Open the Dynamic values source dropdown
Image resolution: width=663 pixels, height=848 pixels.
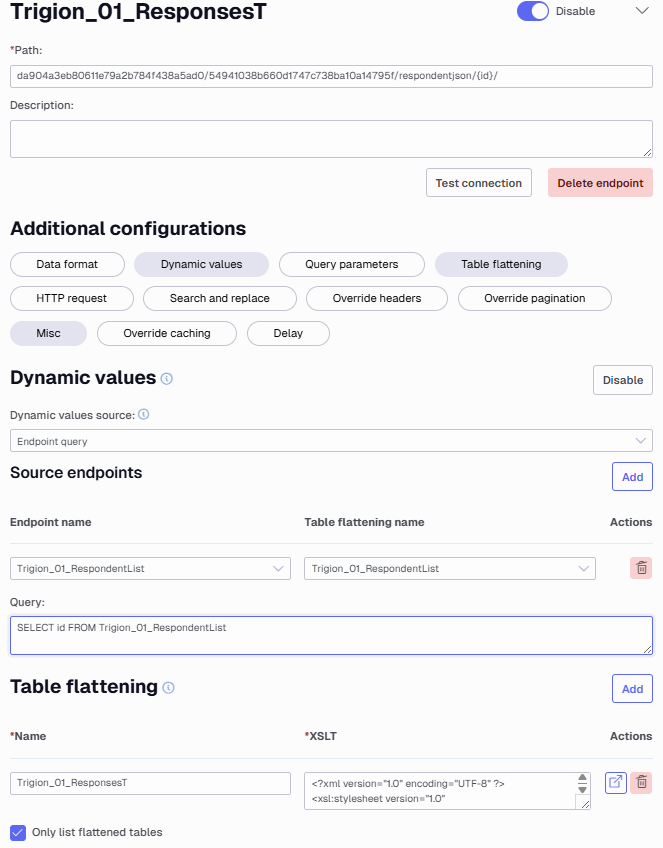(332, 441)
